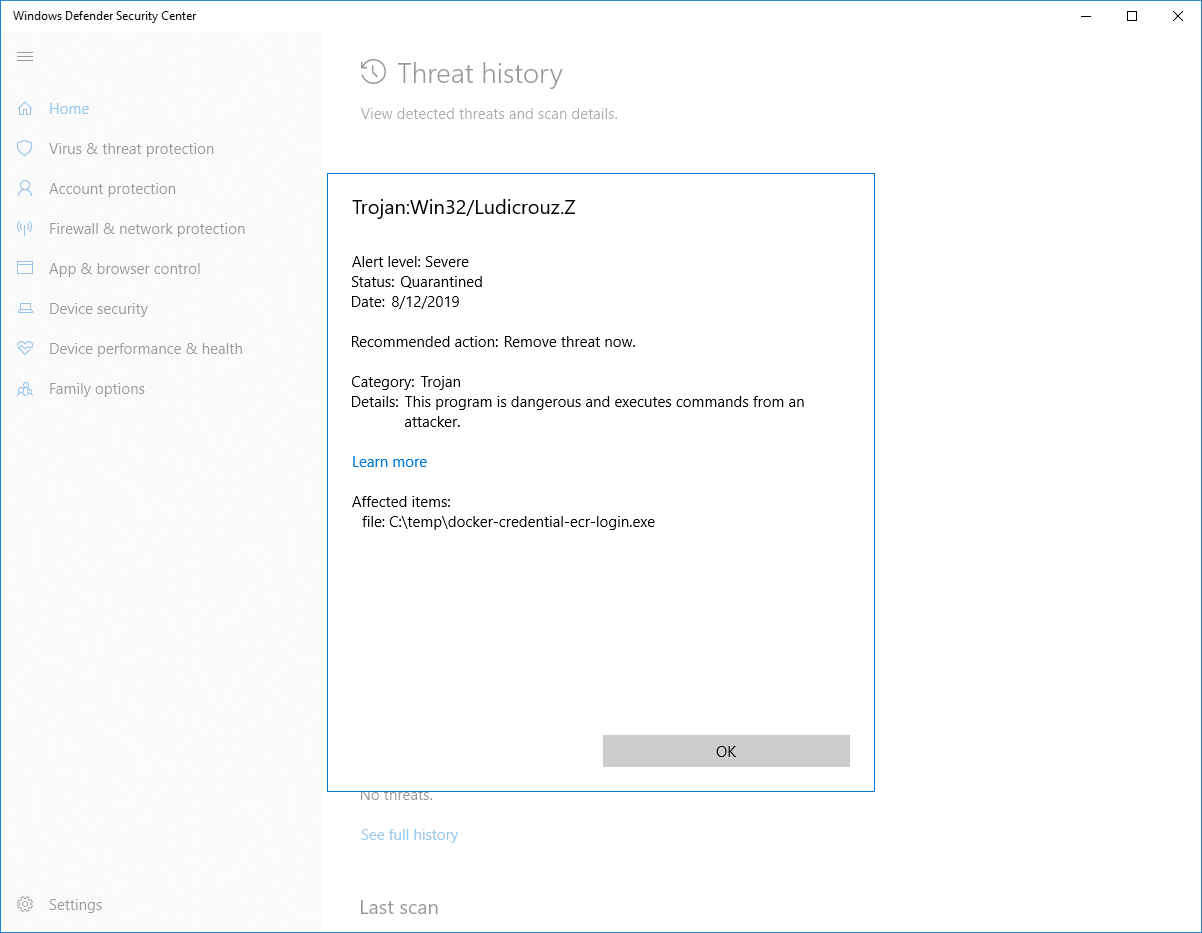
Task: Select the Home icon in the sidebar
Action: 24,108
